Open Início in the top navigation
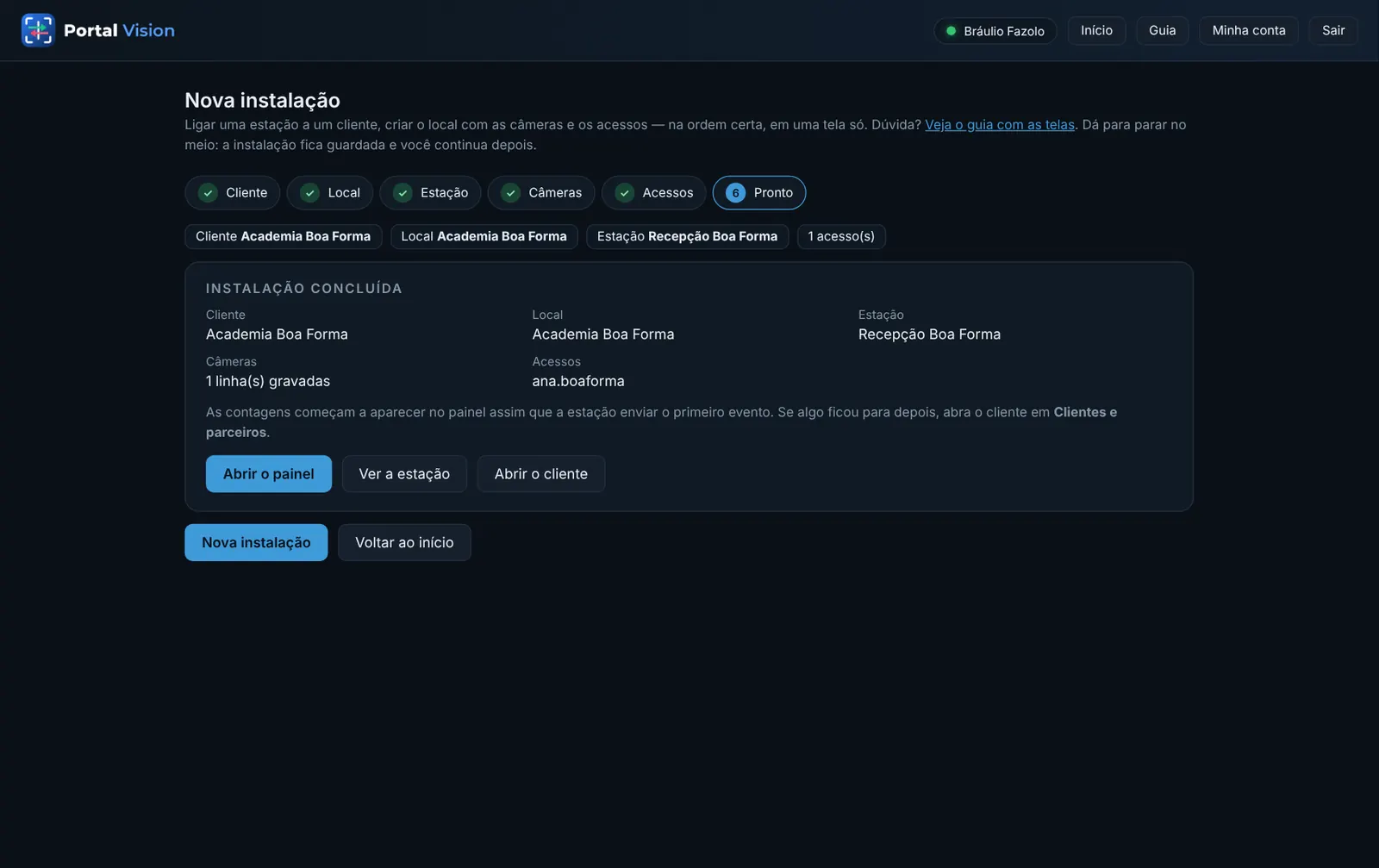 pos(1096,30)
